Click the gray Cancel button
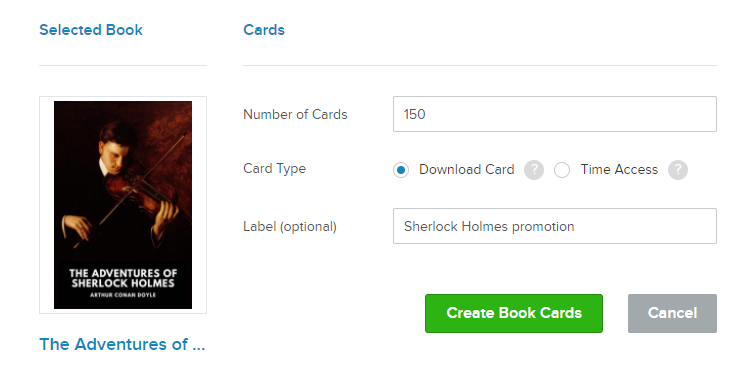The image size is (756, 387). [672, 313]
